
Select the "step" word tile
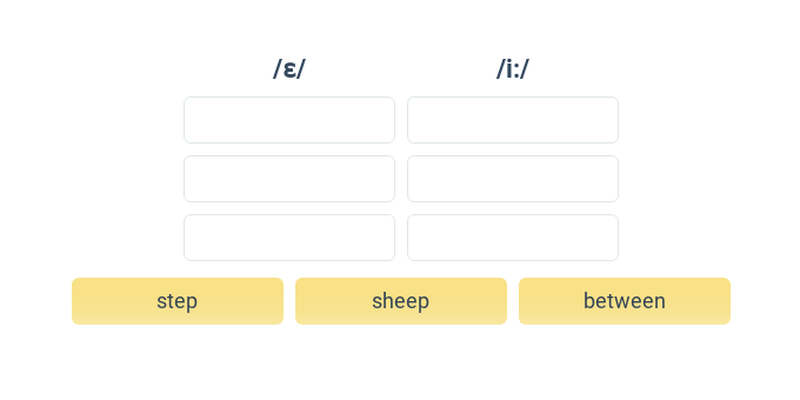coord(177,301)
